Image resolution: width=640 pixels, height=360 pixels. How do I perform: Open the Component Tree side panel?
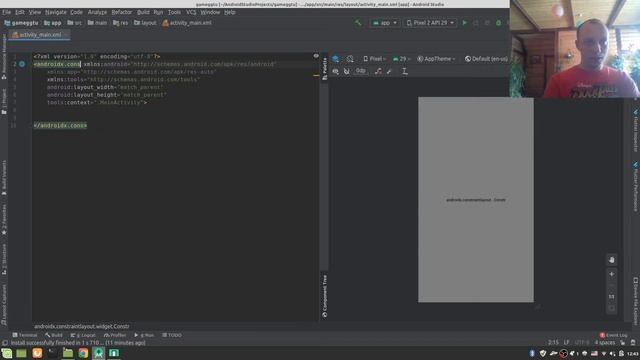click(x=324, y=296)
